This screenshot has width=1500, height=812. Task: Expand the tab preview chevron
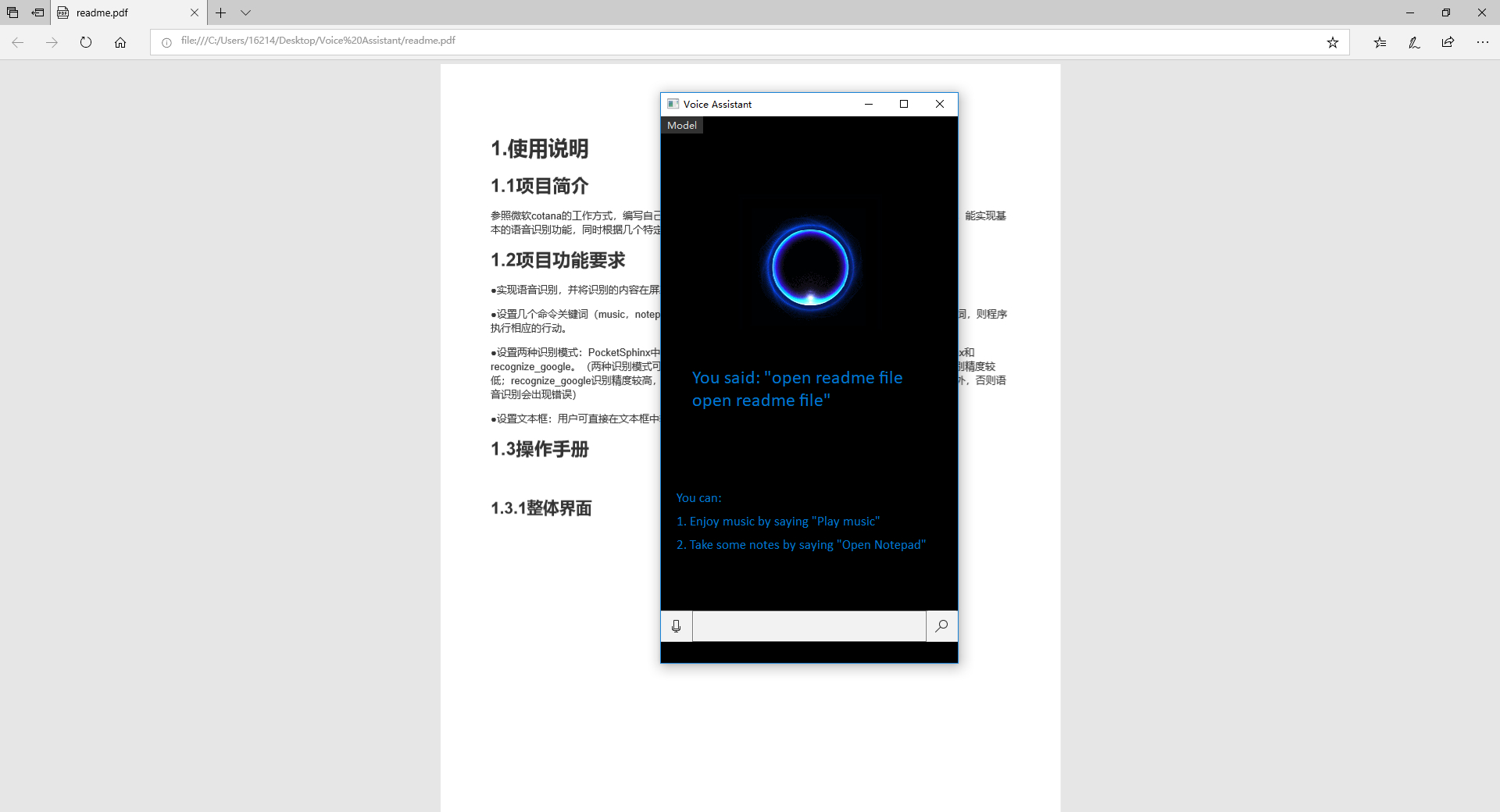click(x=245, y=12)
